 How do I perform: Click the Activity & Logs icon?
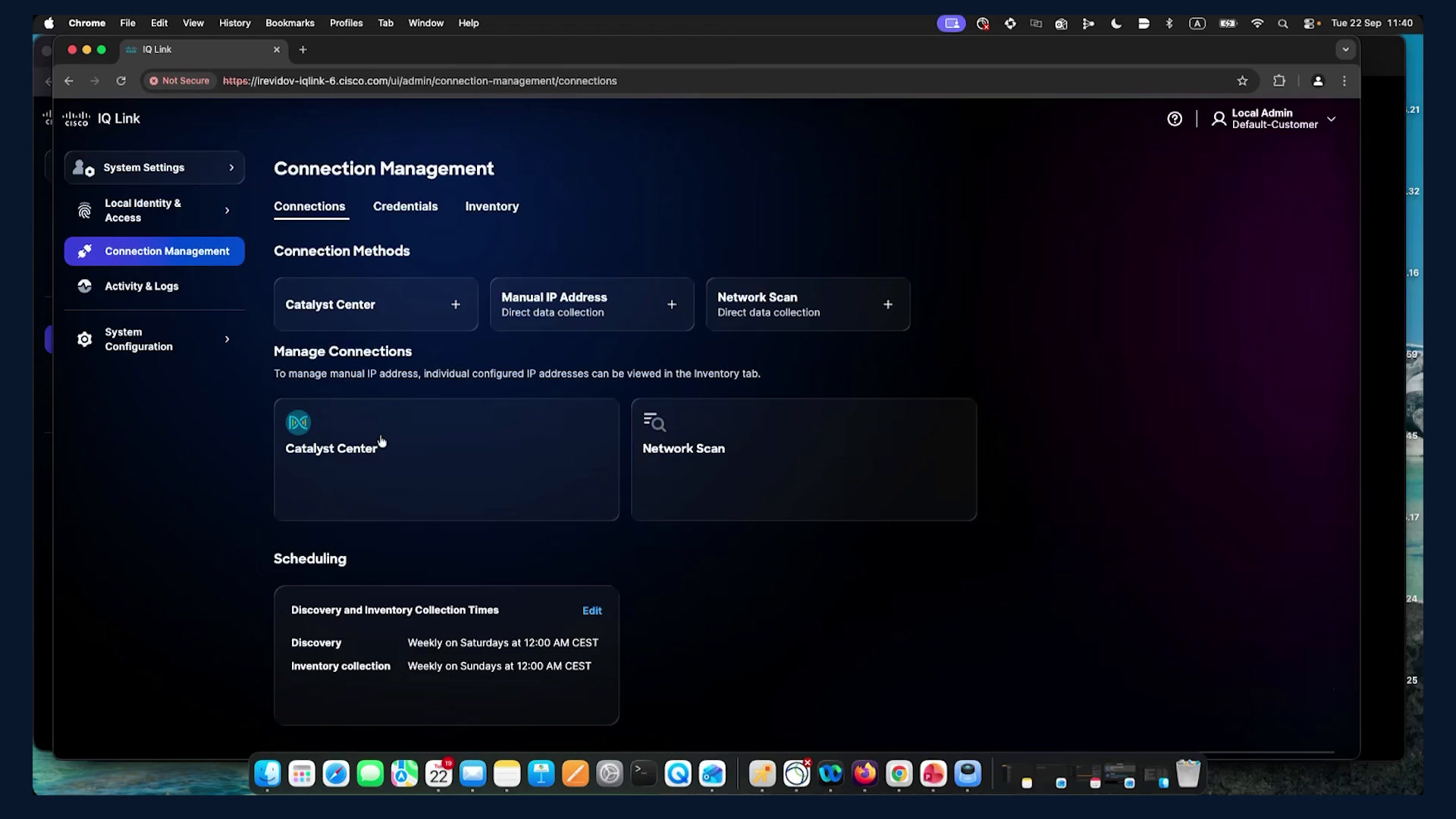pyautogui.click(x=84, y=286)
